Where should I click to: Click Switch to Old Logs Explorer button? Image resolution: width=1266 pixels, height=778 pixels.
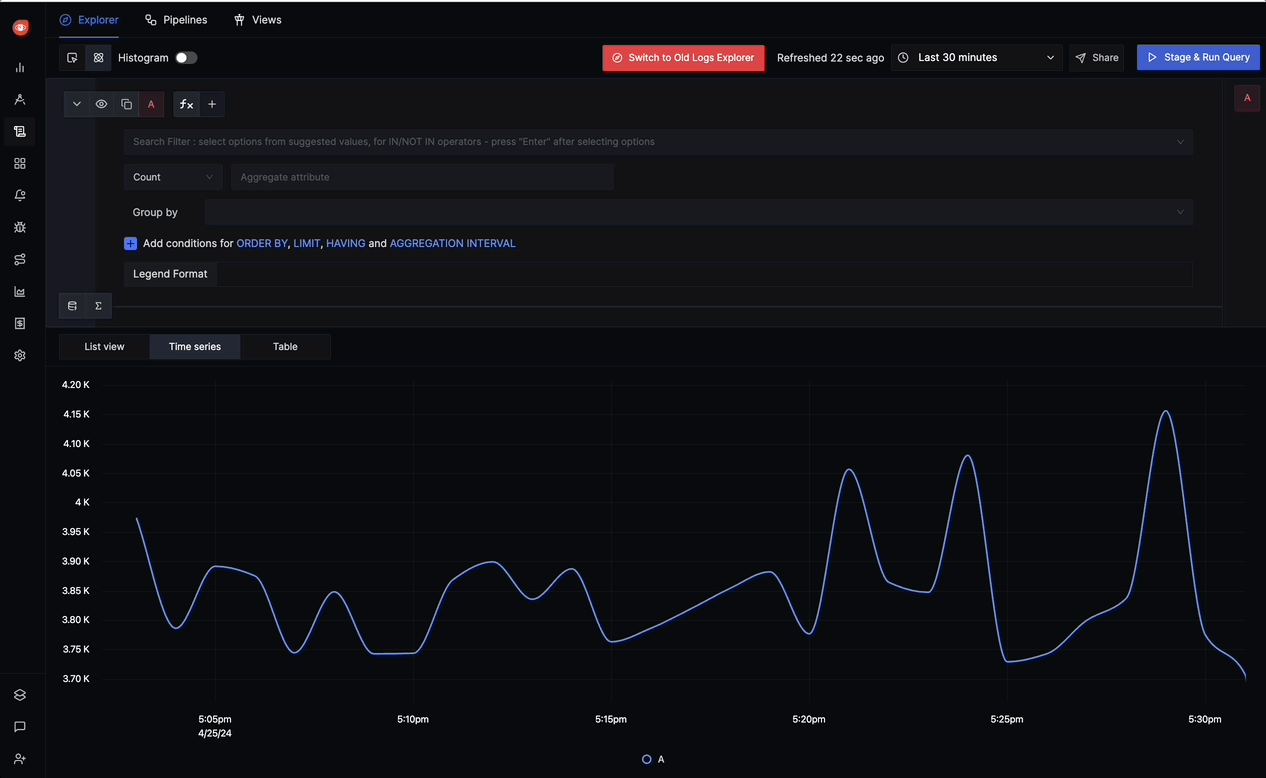point(683,58)
